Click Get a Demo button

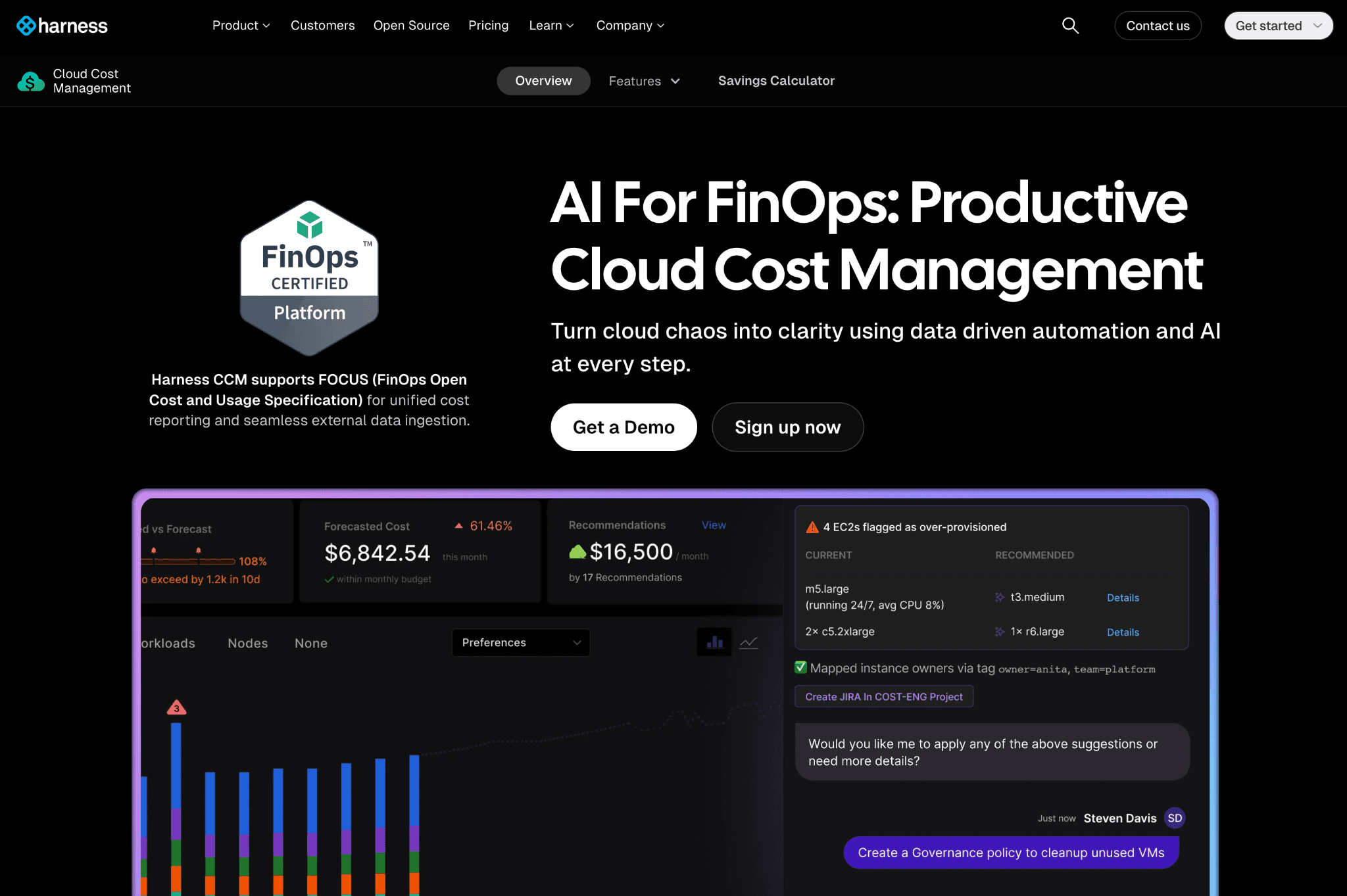tap(624, 427)
